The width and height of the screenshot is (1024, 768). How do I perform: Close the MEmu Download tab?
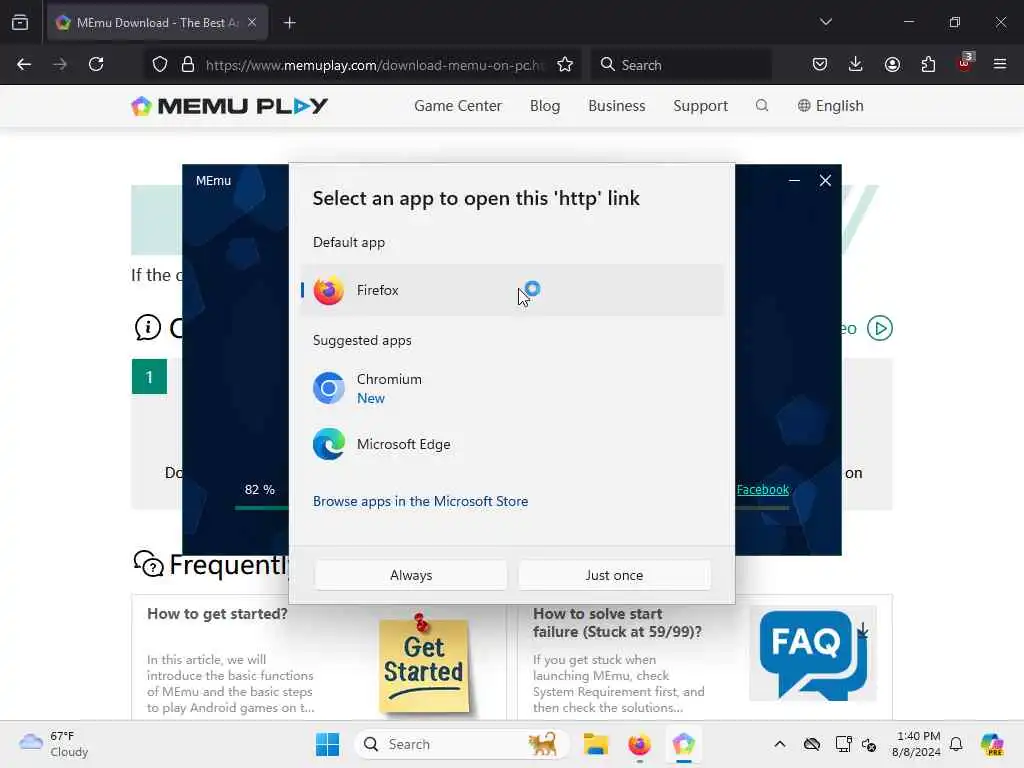pyautogui.click(x=252, y=22)
